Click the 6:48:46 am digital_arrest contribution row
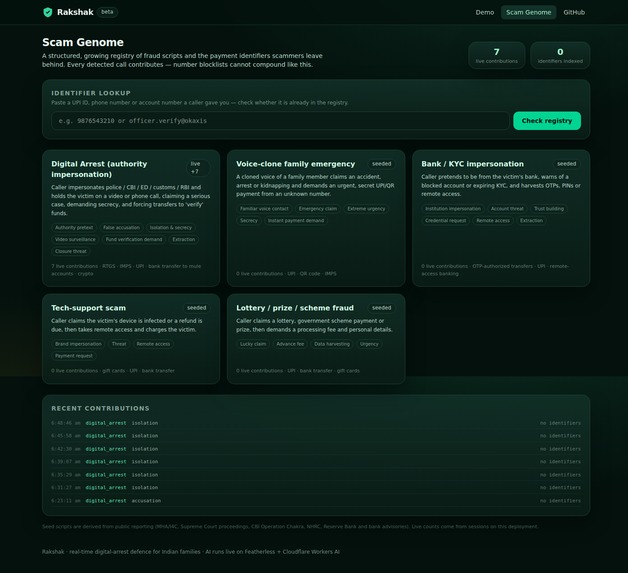Image resolution: width=628 pixels, height=573 pixels. point(316,423)
